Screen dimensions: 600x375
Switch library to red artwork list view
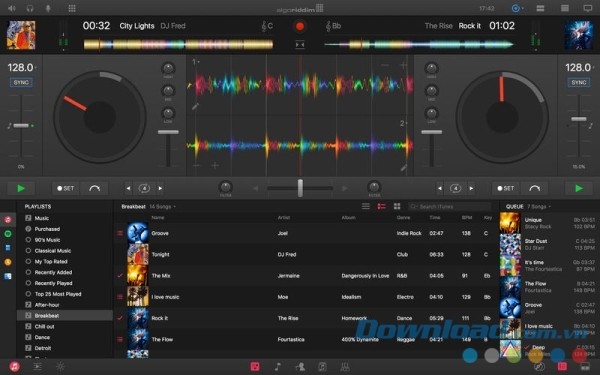[x=382, y=207]
